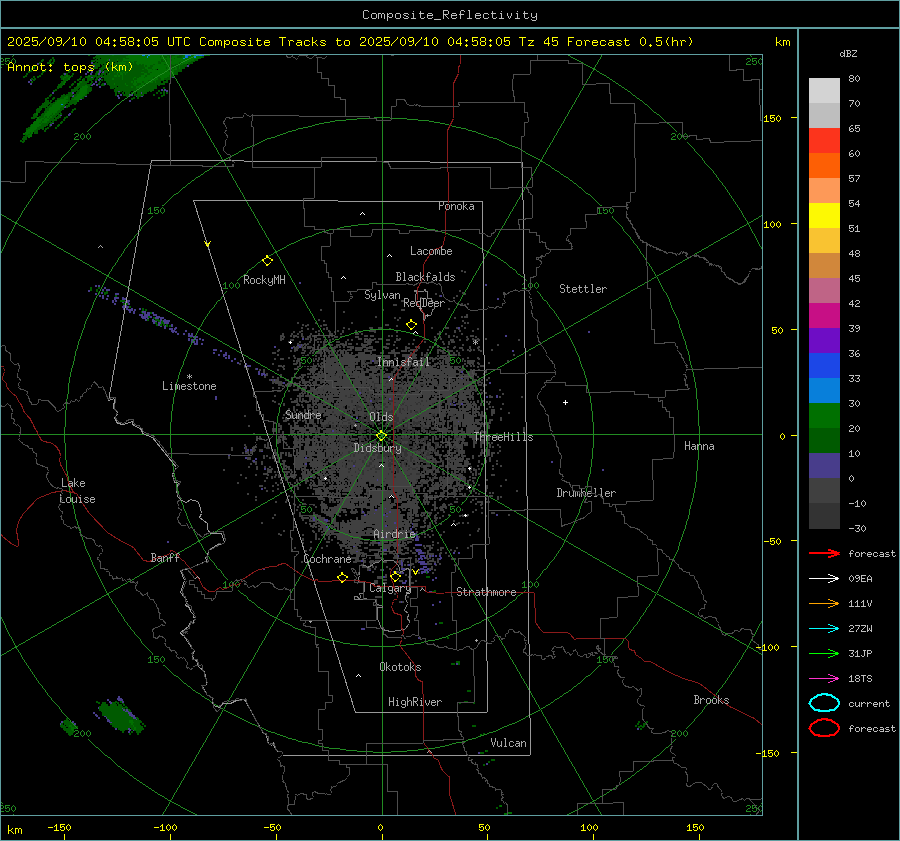Select the magenta 39-42 dBZ swatch

tap(824, 316)
